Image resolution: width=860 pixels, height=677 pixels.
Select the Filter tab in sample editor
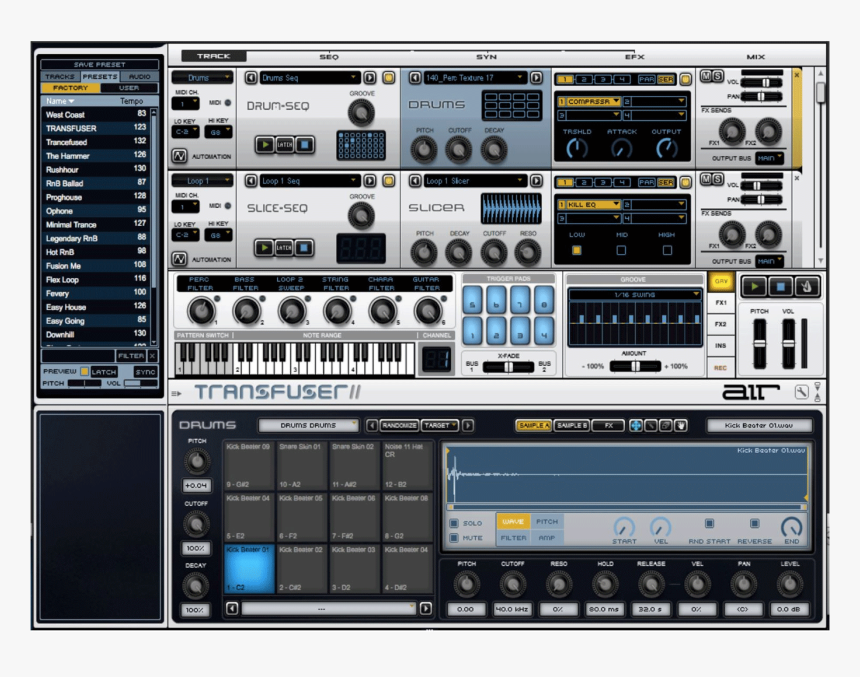(x=513, y=538)
